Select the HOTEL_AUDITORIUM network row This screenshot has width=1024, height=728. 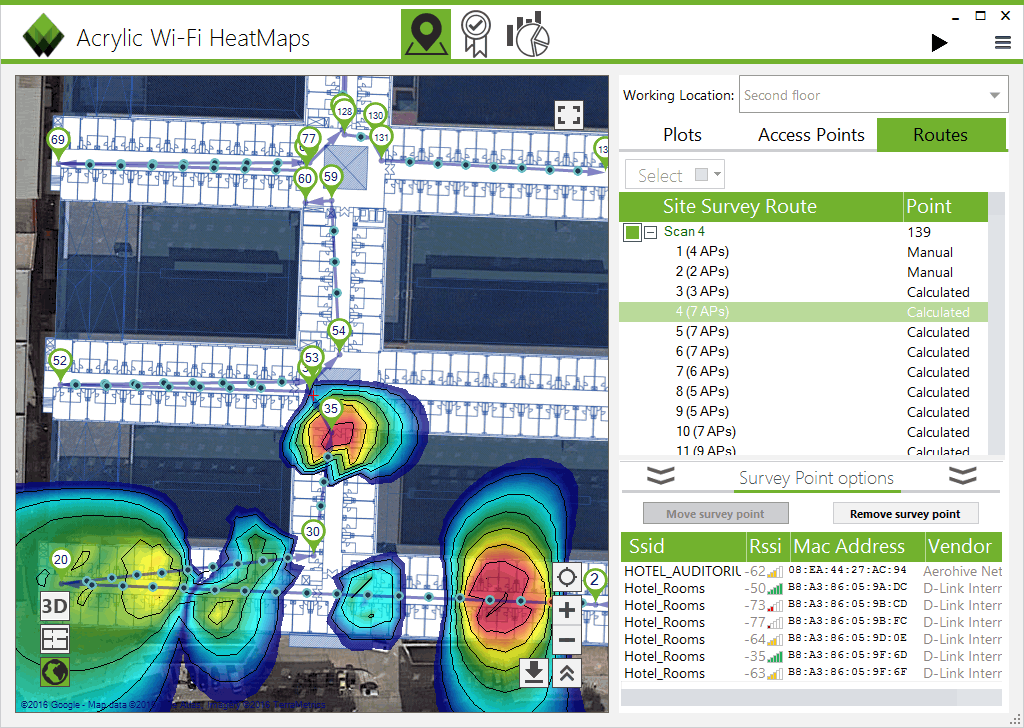point(812,571)
